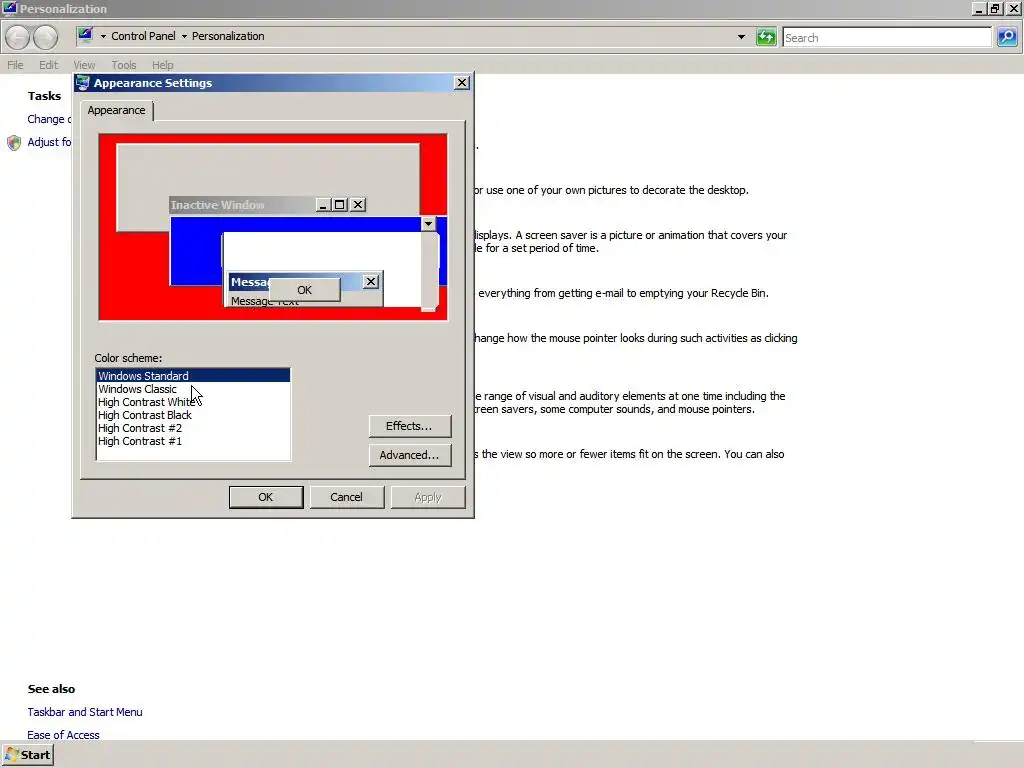Image resolution: width=1024 pixels, height=768 pixels.
Task: Select Windows Standard color scheme
Action: click(193, 376)
